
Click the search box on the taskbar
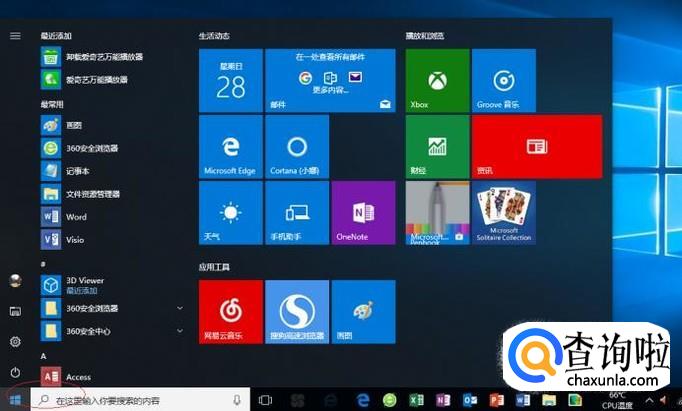(140, 400)
